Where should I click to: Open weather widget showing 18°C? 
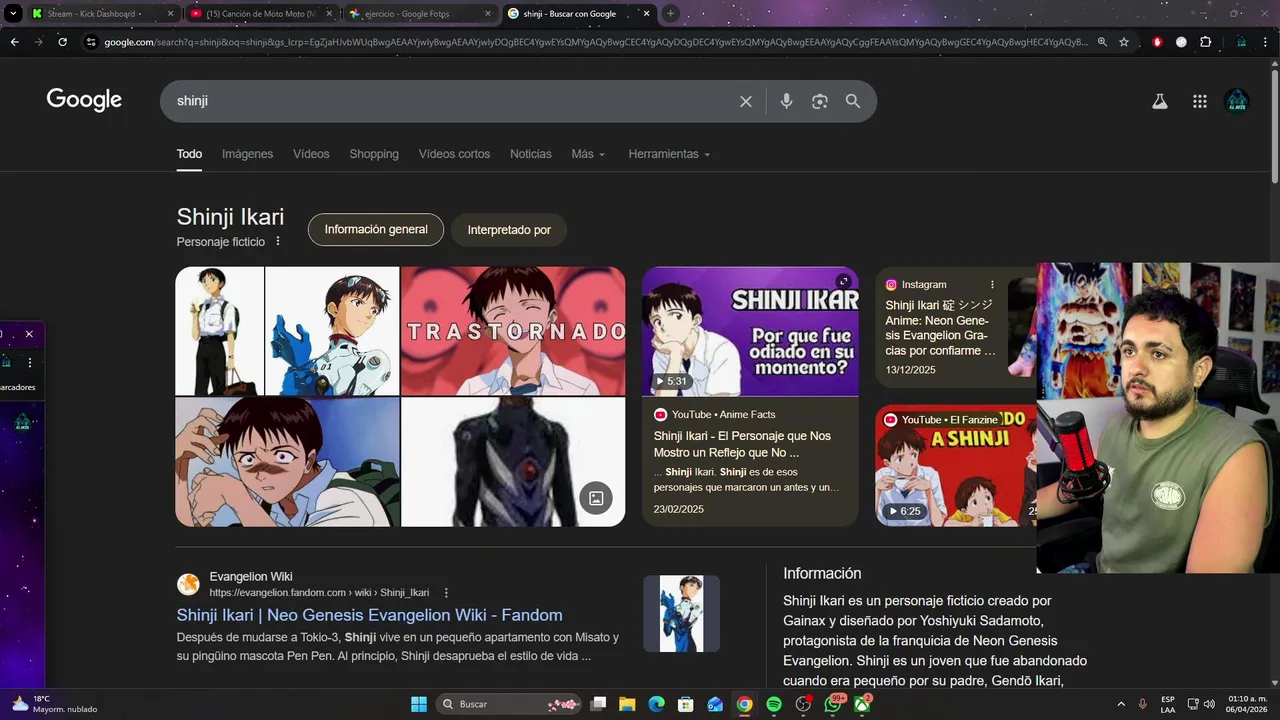(55, 704)
